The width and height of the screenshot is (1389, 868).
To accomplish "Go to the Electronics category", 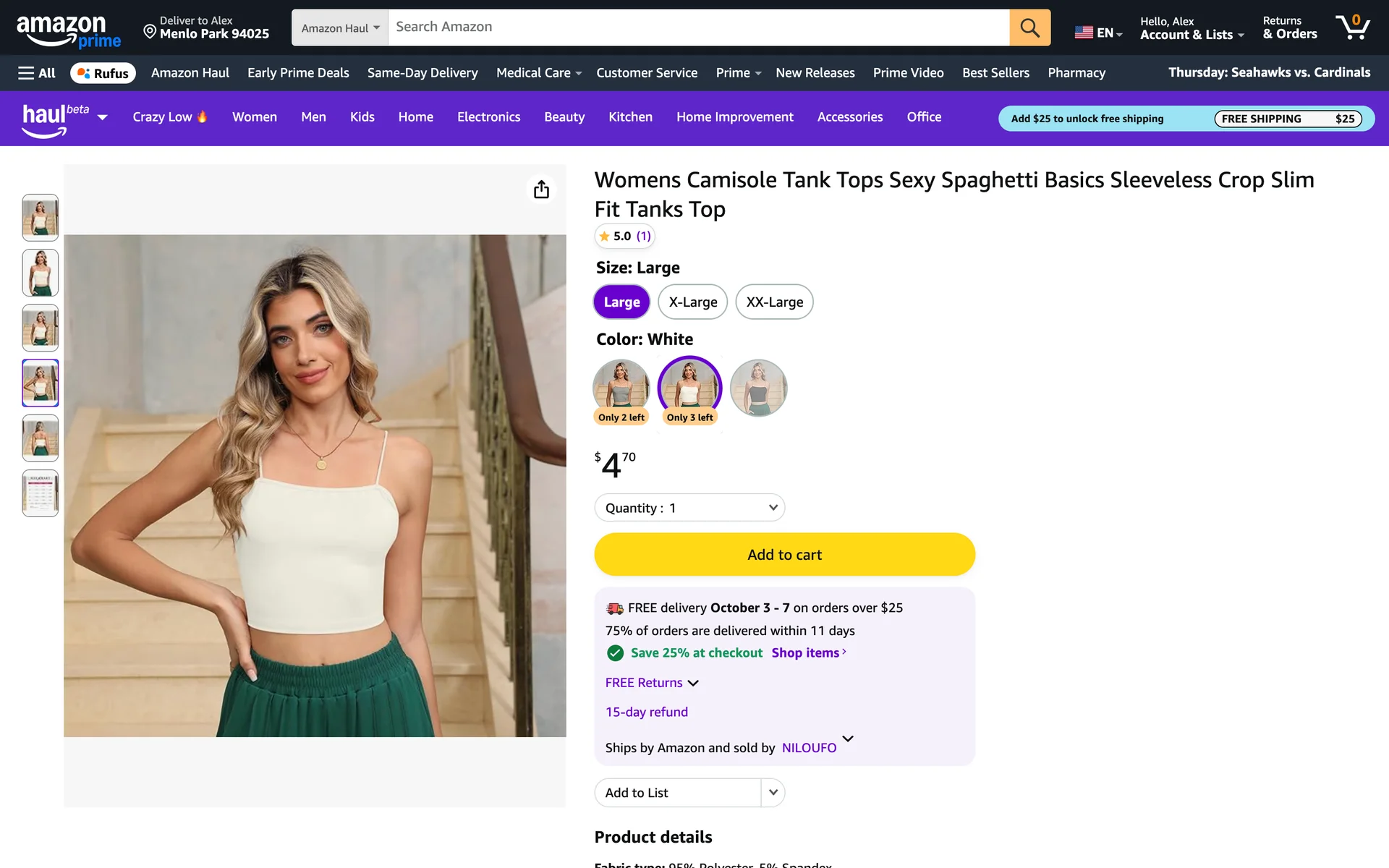I will 488,117.
